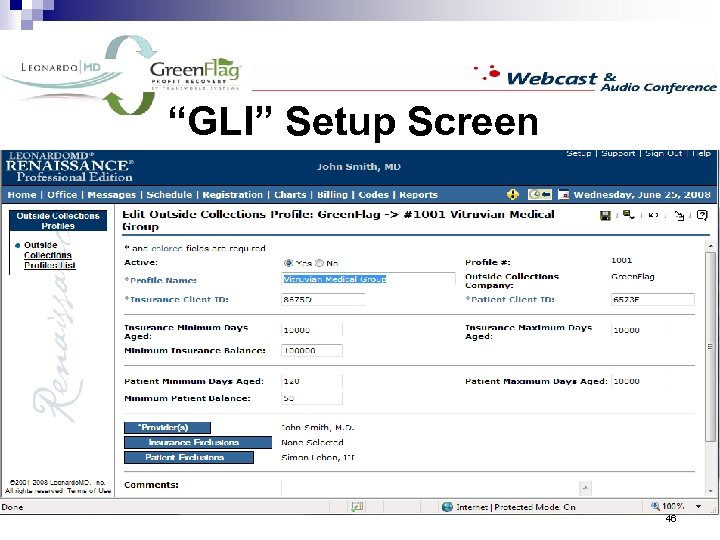
Task: Click Patient Maximum Days Aged field
Action: click(x=641, y=381)
